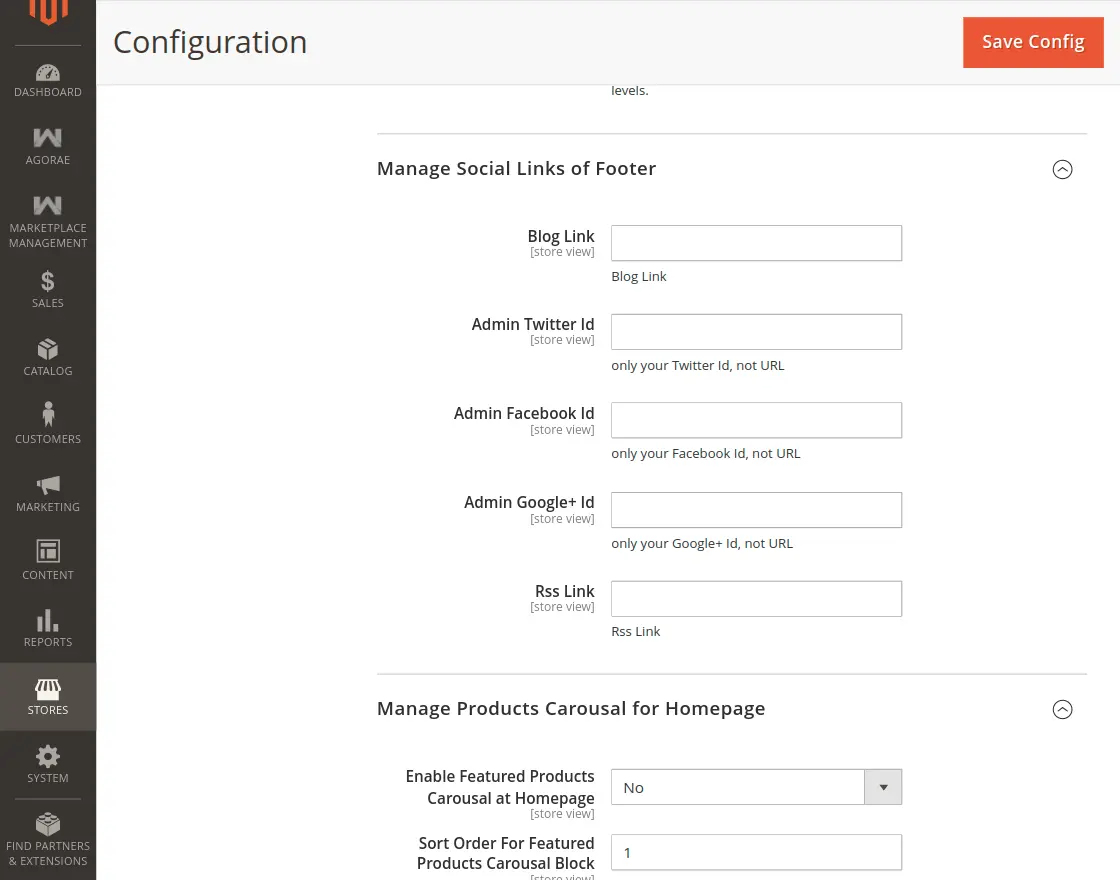Viewport: 1120px width, 880px height.
Task: Open the Catalog box icon
Action: [x=47, y=349]
